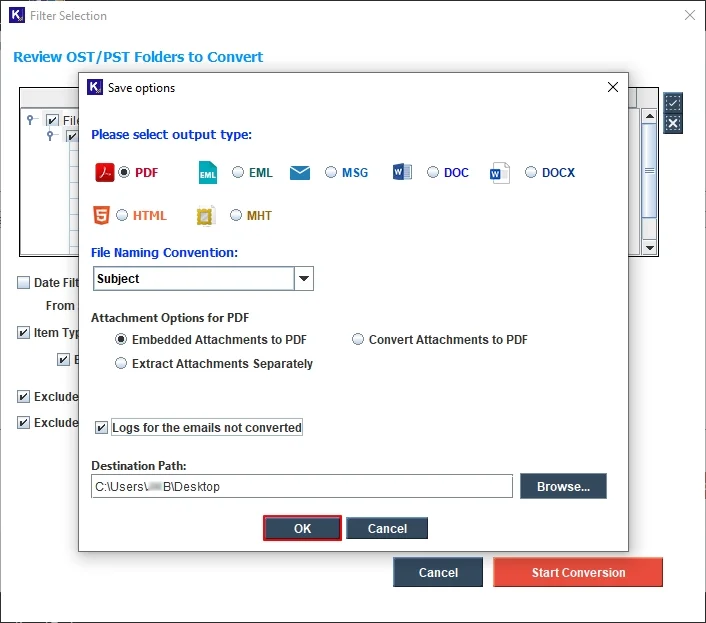Select the DOC output type radio button

433,172
